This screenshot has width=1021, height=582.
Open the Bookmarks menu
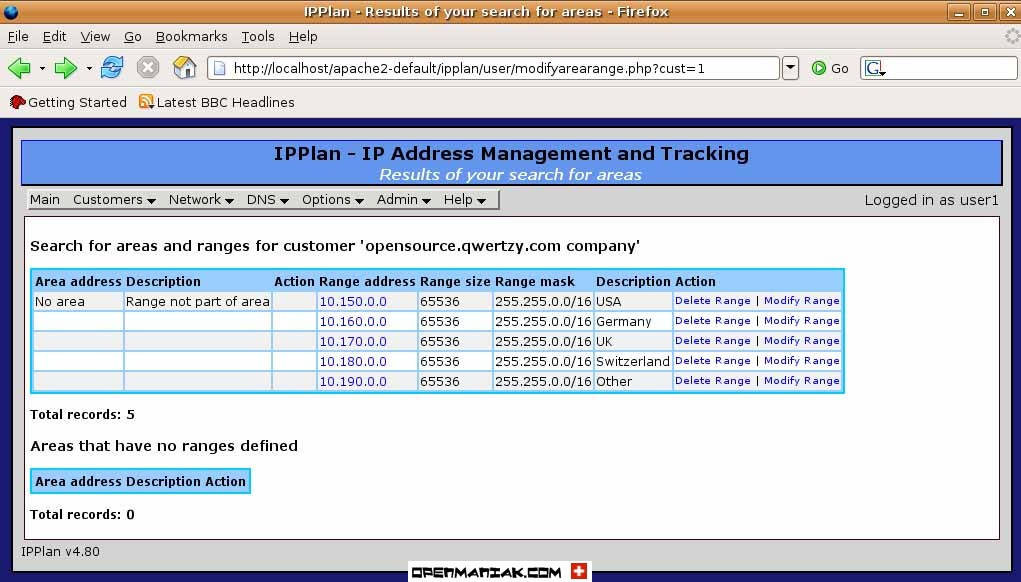[x=191, y=36]
